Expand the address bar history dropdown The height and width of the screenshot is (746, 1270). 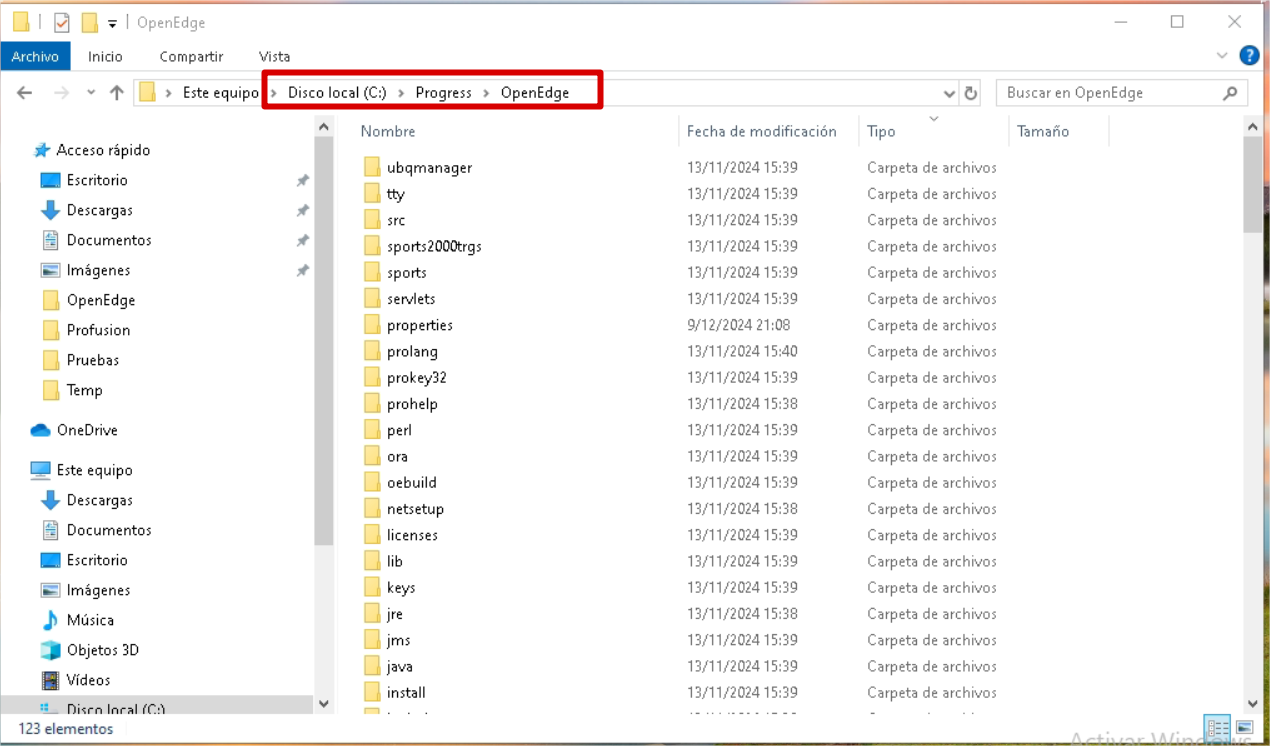point(949,93)
